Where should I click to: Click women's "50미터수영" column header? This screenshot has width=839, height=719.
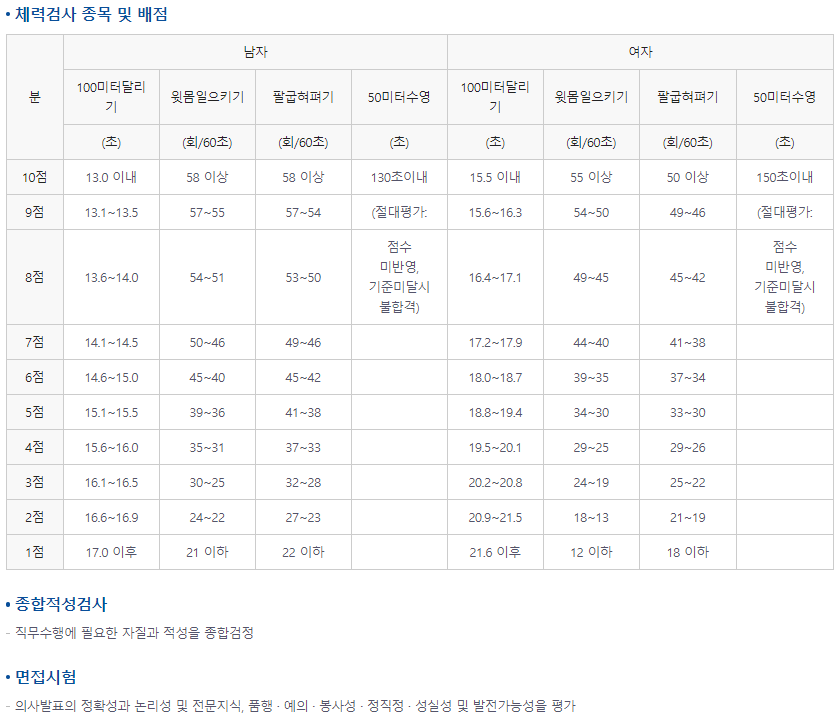point(785,97)
